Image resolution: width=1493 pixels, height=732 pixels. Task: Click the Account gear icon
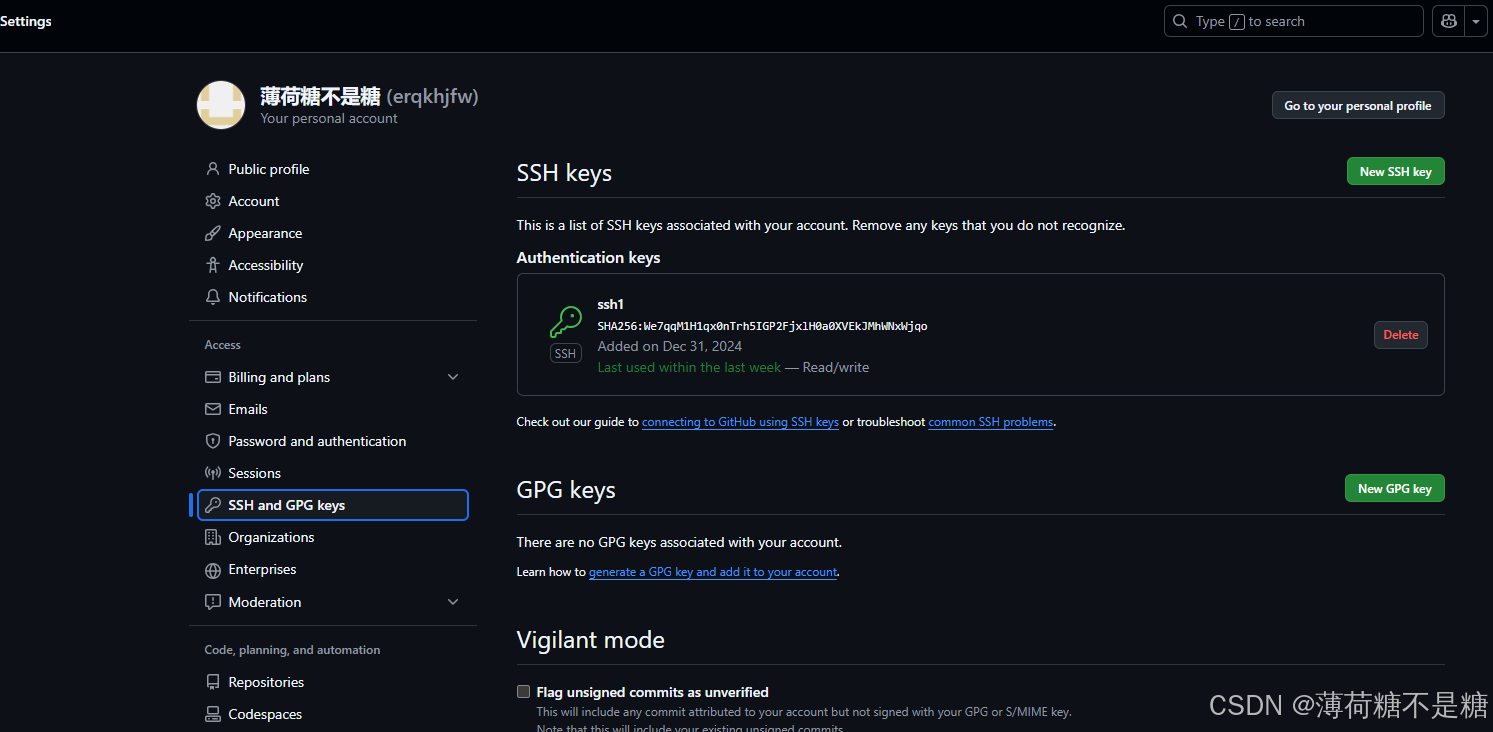[212, 201]
